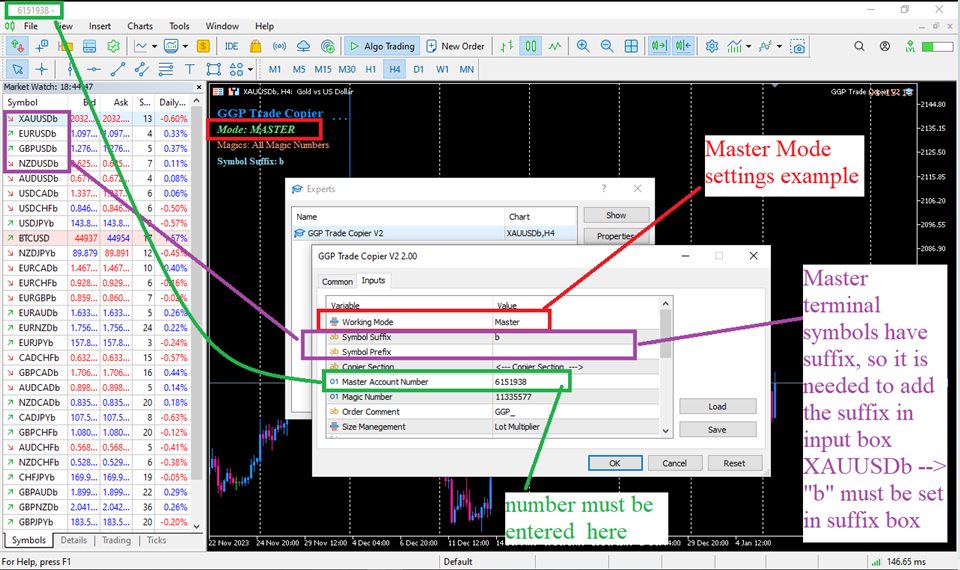
Task: Click the yellow dollar sign icon
Action: pyautogui.click(x=203, y=46)
